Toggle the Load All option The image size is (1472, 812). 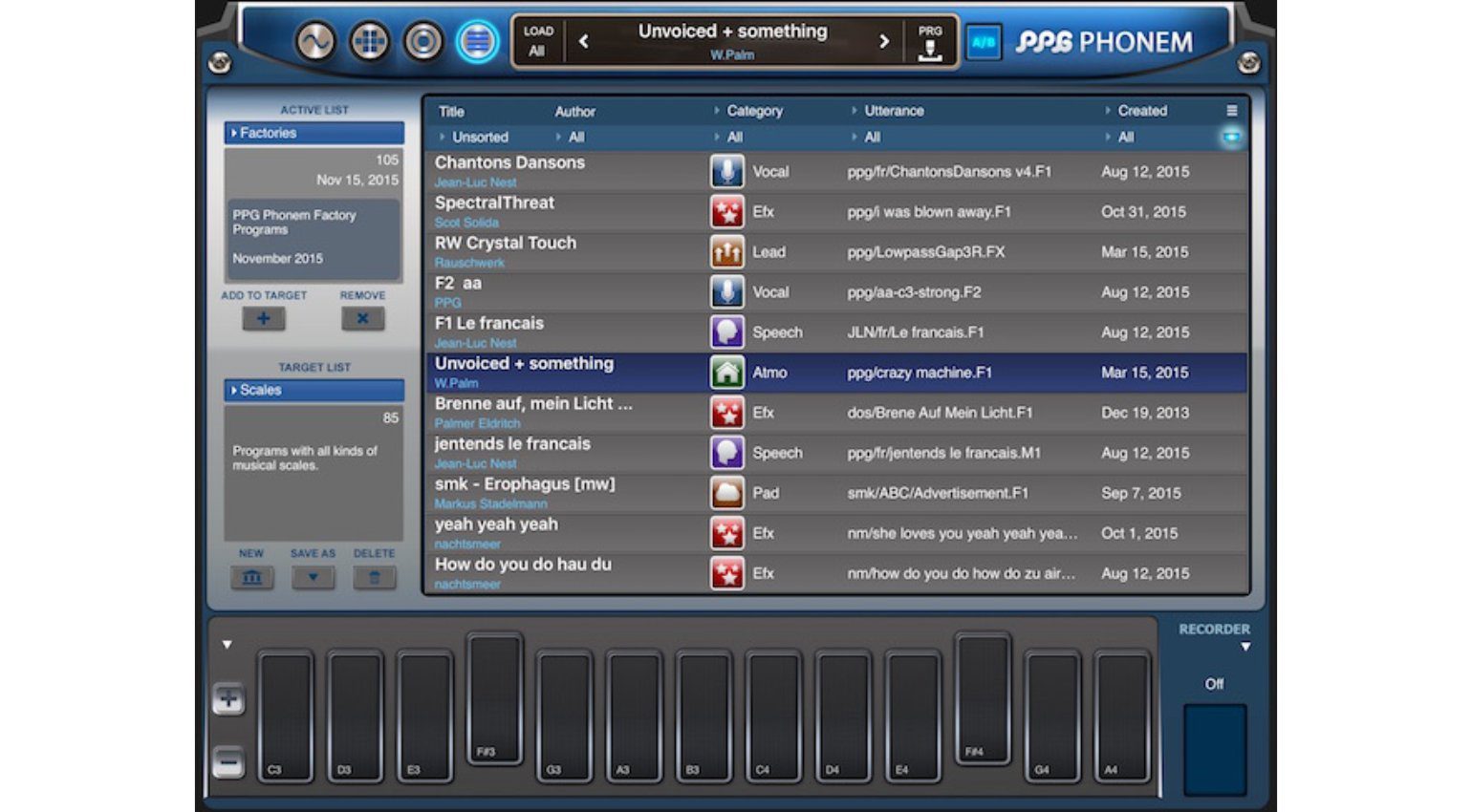[x=537, y=42]
